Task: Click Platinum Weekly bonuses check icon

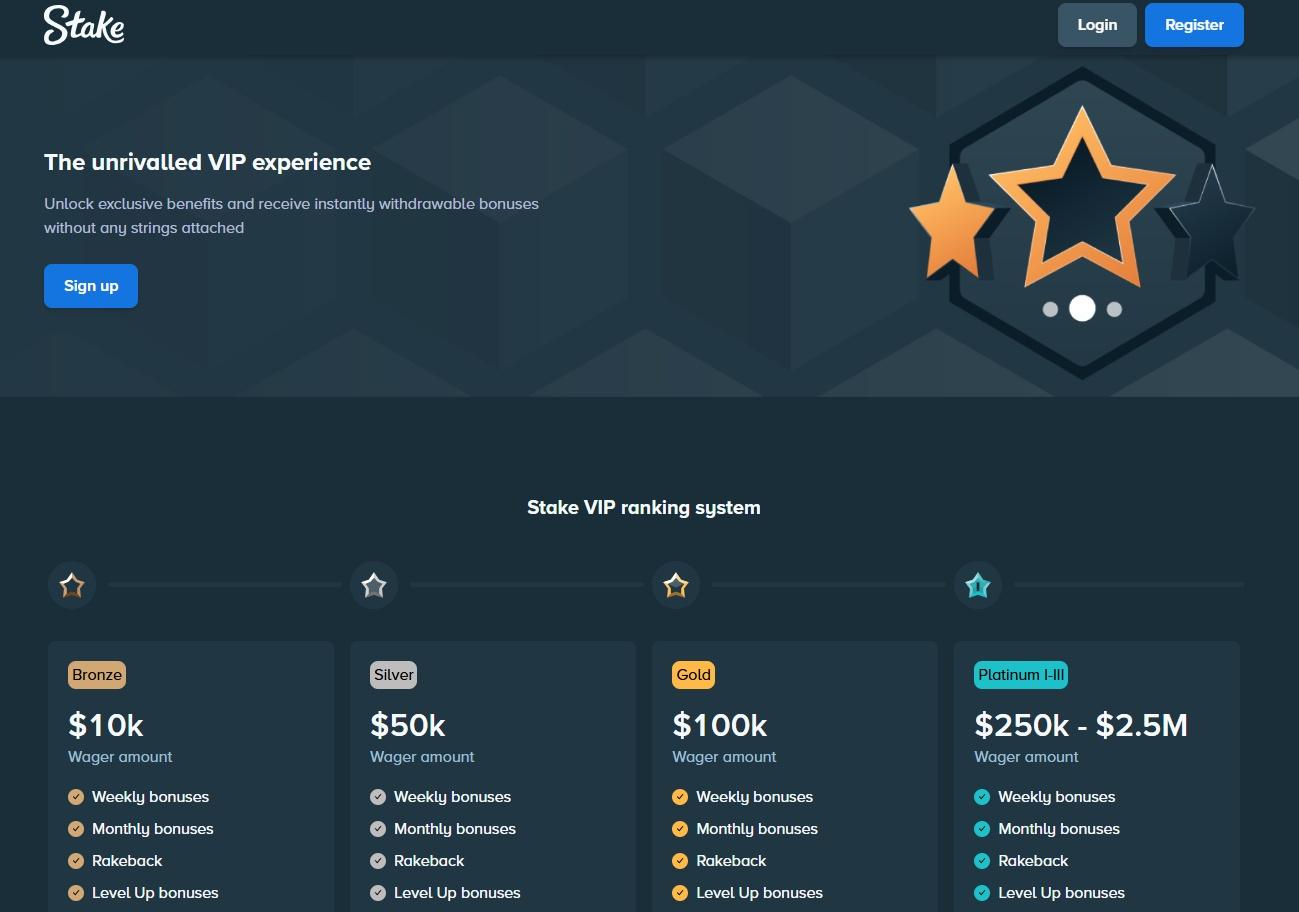Action: coord(982,797)
